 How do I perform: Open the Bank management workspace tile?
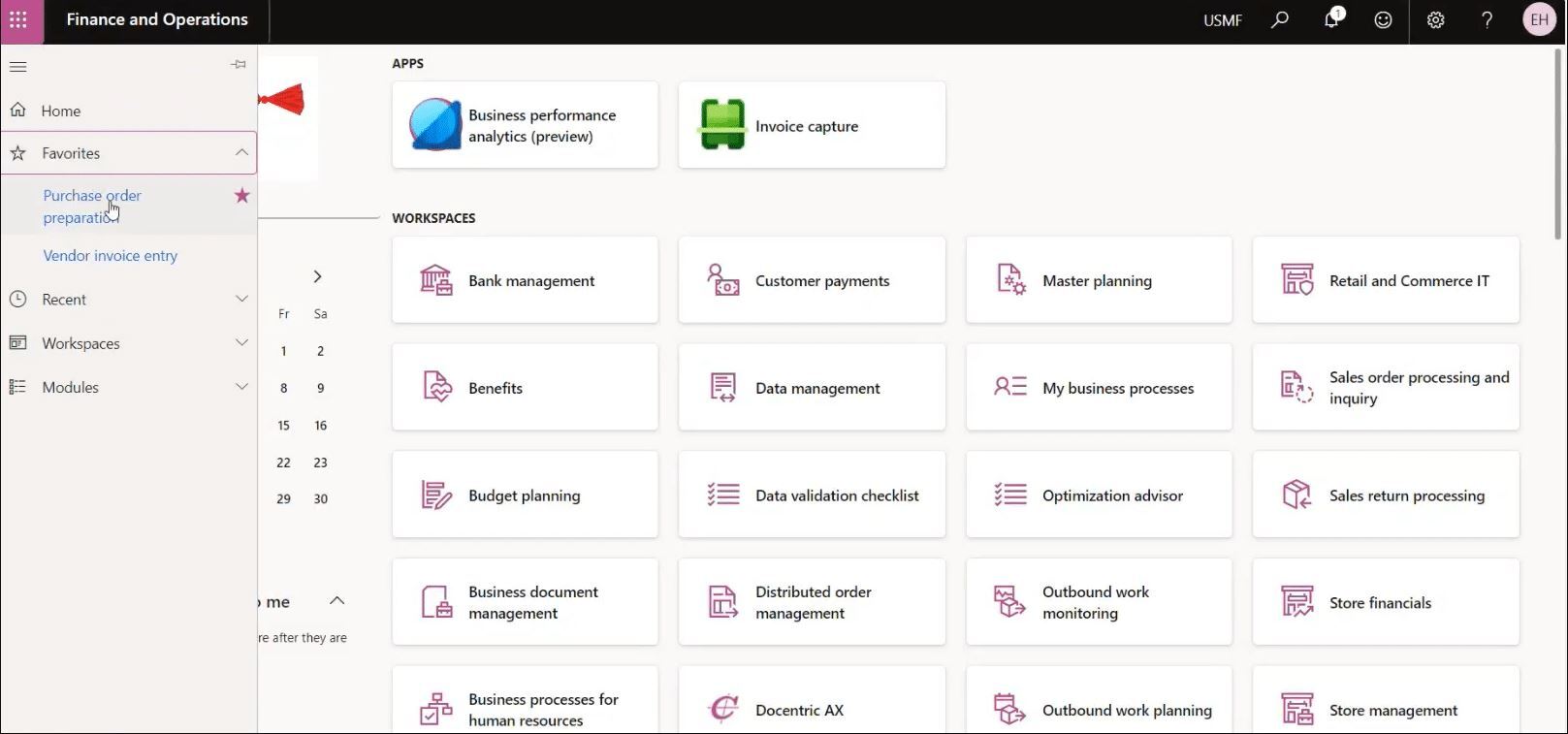click(525, 280)
